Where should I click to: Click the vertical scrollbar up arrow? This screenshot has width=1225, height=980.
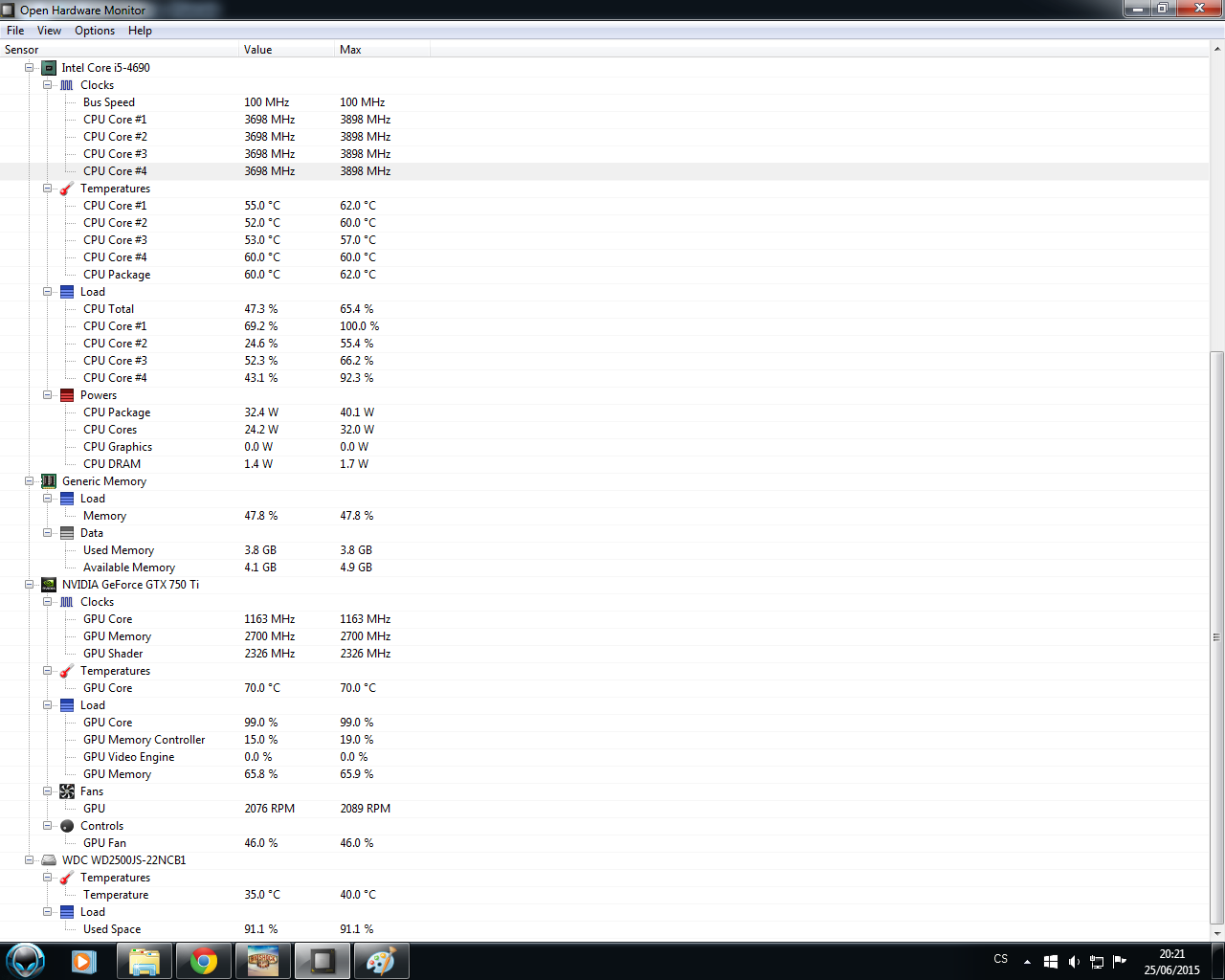pyautogui.click(x=1217, y=50)
